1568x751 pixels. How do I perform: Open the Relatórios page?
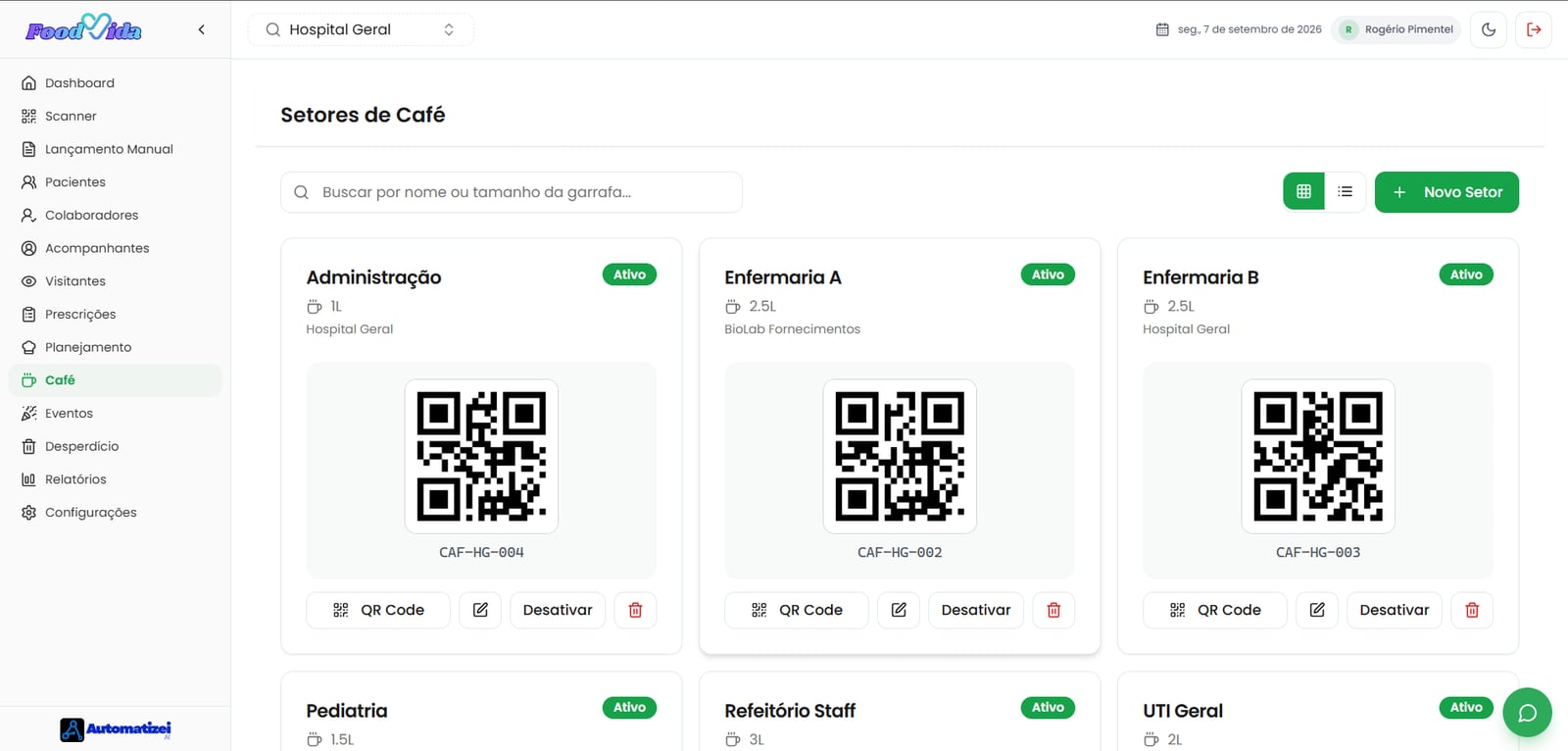tap(116, 479)
